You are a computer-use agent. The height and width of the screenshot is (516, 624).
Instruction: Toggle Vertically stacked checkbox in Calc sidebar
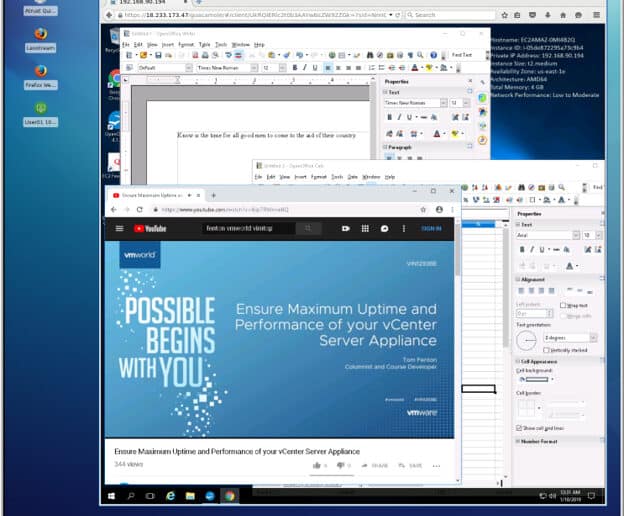(x=546, y=350)
